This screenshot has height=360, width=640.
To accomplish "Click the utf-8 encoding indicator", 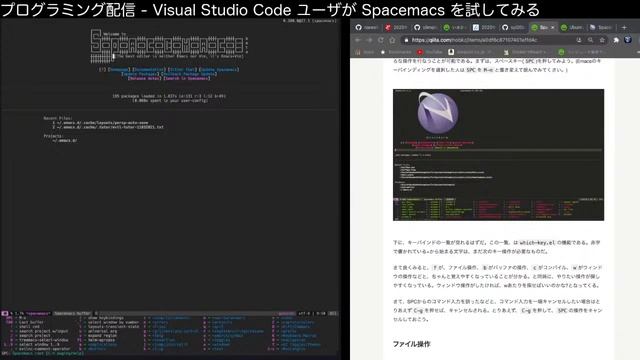I will click(x=304, y=313).
